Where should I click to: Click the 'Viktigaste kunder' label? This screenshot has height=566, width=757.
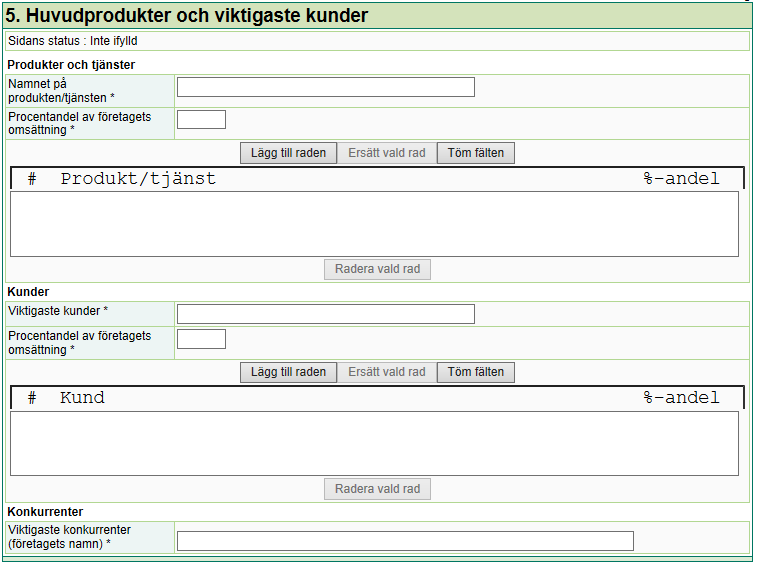tap(58, 311)
